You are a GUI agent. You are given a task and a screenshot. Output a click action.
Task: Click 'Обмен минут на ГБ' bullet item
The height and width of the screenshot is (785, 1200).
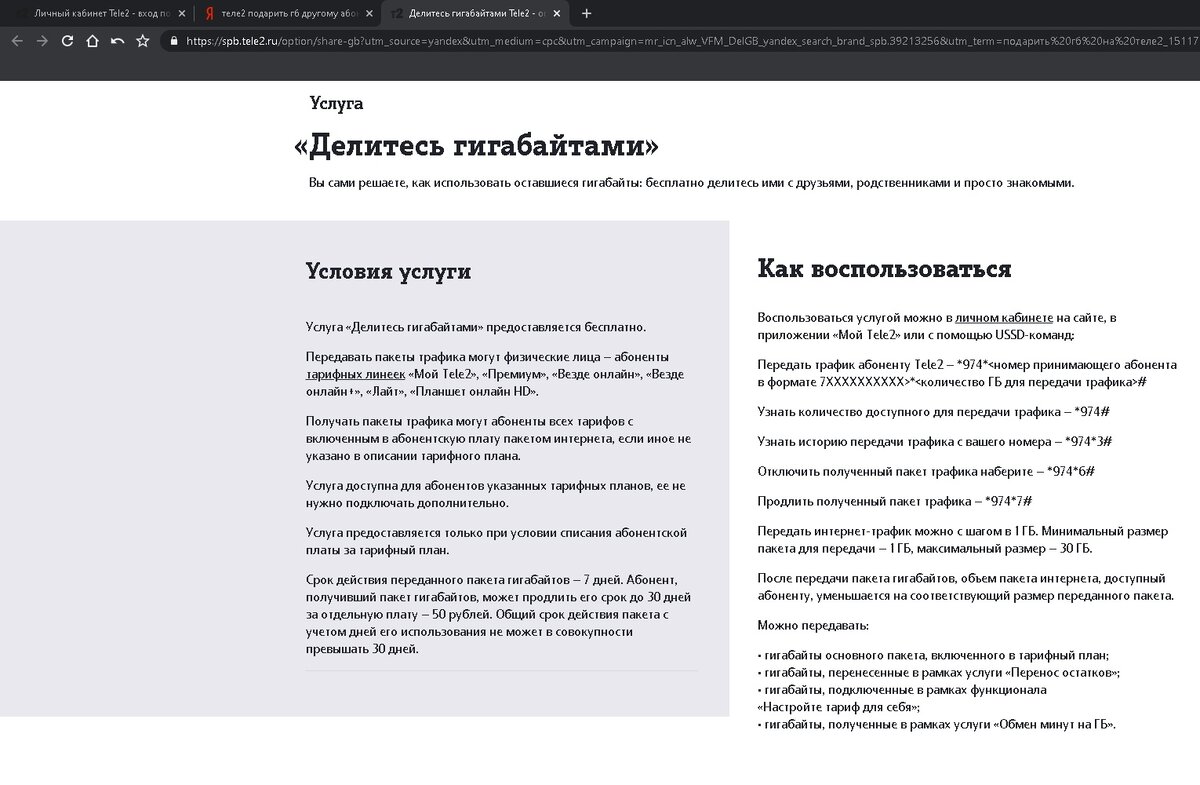tap(936, 723)
